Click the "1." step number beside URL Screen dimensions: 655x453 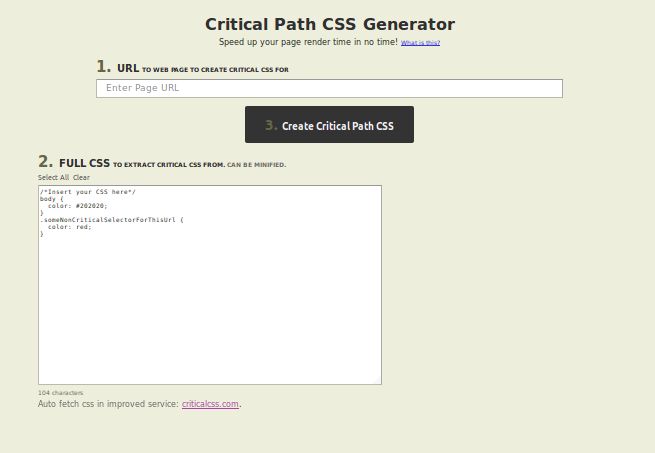[x=104, y=66]
